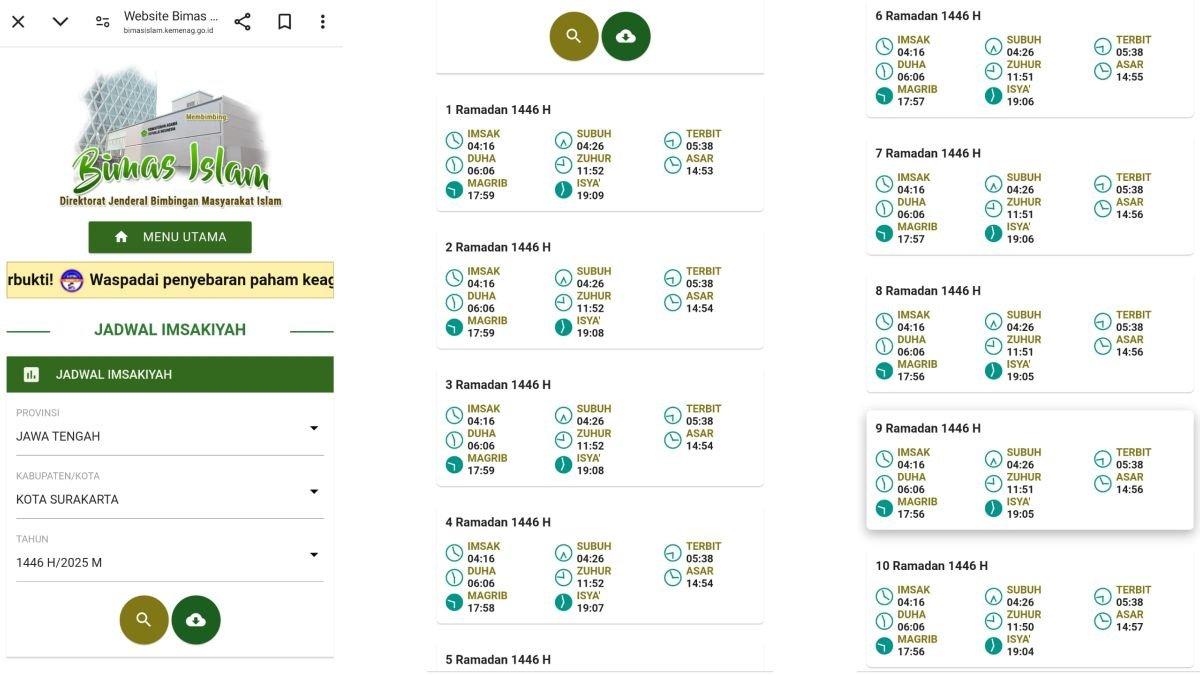Viewport: 1200px width, 675px height.
Task: Open the three-dot overflow menu
Action: point(322,22)
